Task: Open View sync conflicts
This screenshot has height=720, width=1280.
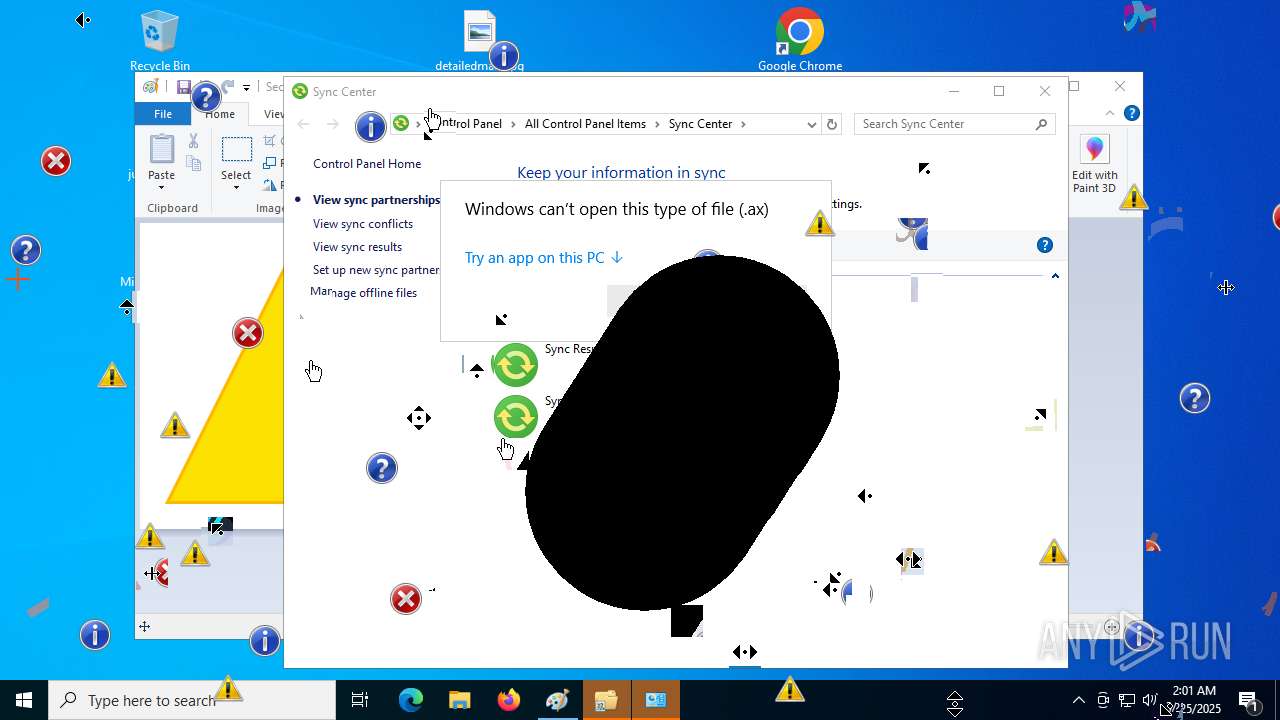Action: coord(363,224)
